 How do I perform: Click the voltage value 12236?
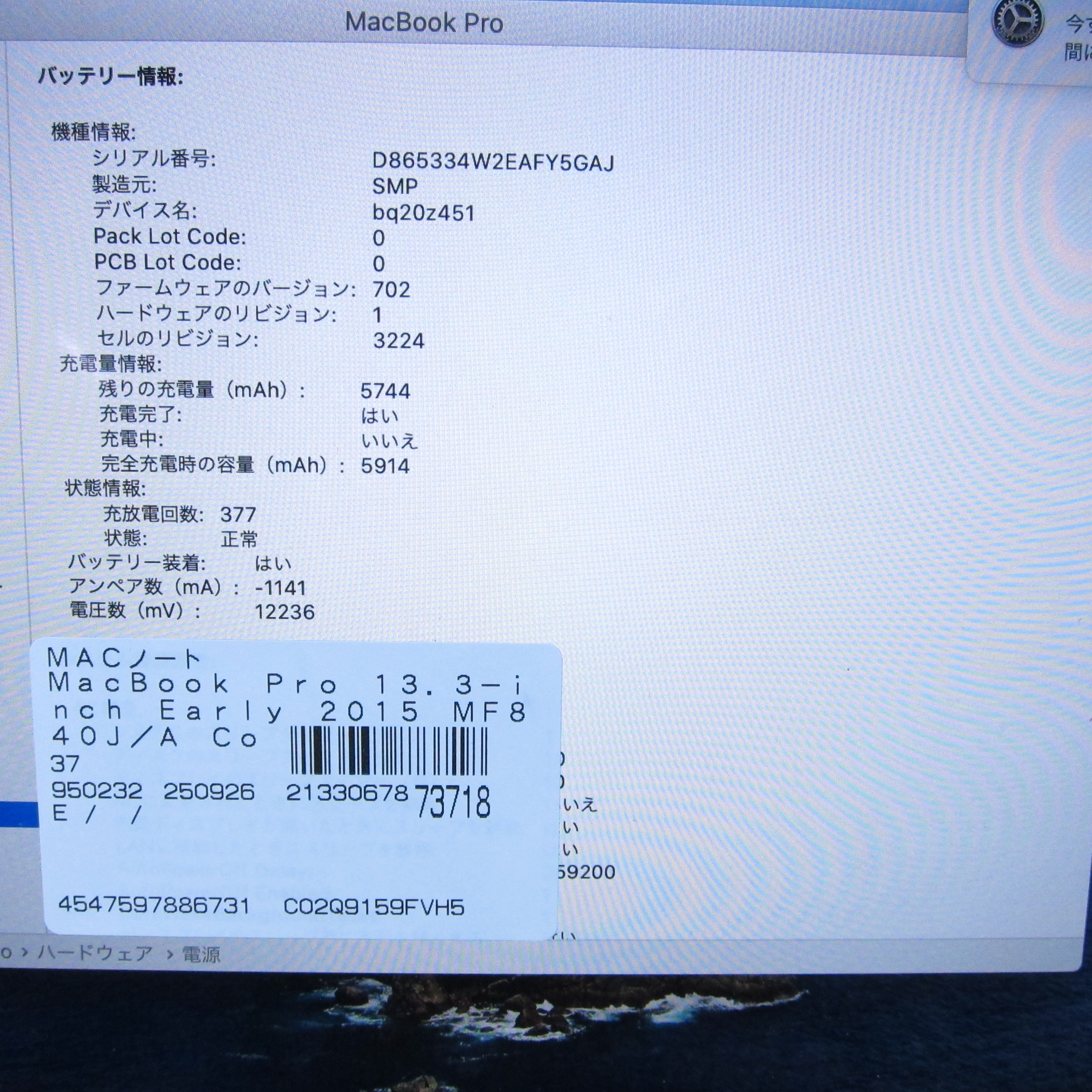tap(284, 612)
